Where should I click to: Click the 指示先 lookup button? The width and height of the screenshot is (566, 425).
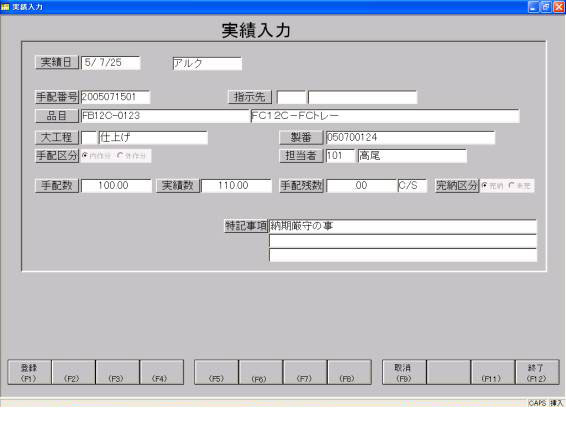click(x=250, y=97)
